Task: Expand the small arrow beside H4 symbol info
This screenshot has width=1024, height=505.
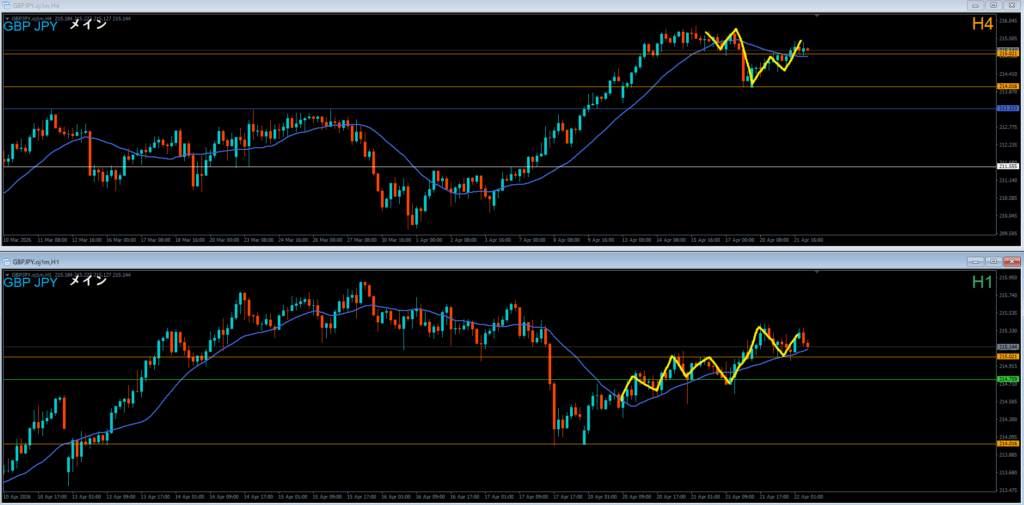Action: click(x=6, y=18)
